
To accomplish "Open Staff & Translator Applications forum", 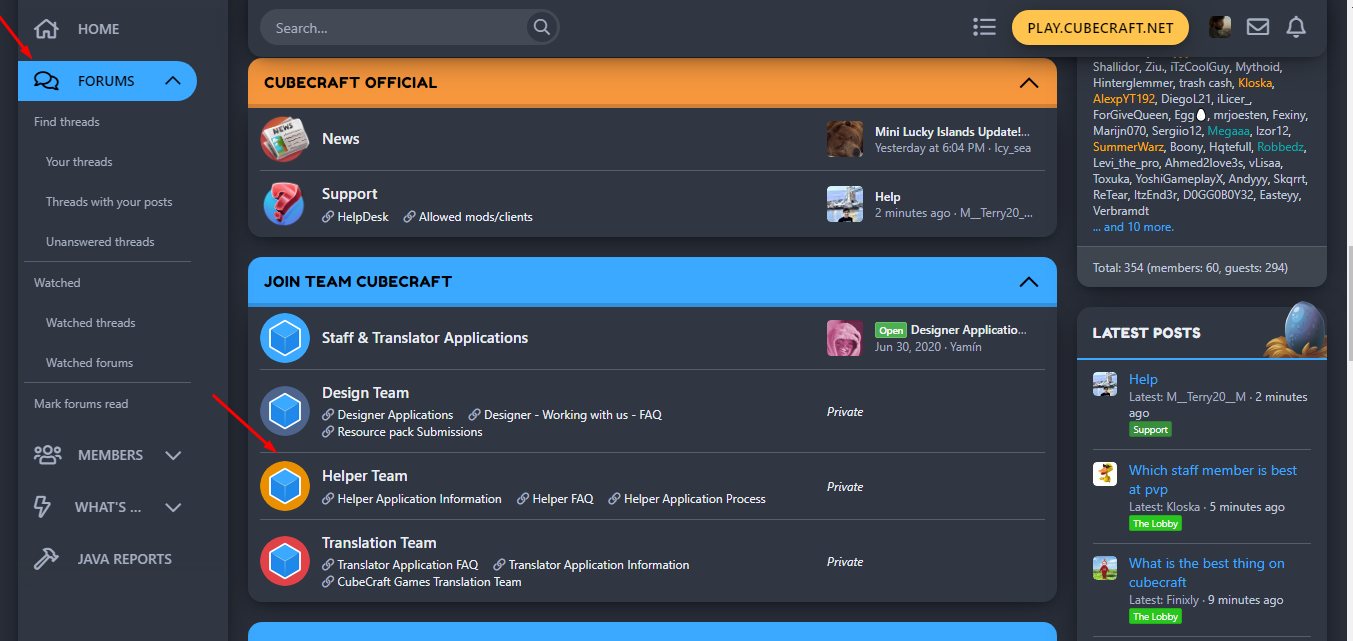I will point(425,338).
